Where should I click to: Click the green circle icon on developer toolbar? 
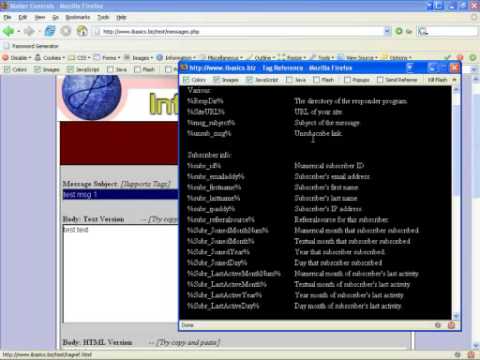click(x=472, y=58)
